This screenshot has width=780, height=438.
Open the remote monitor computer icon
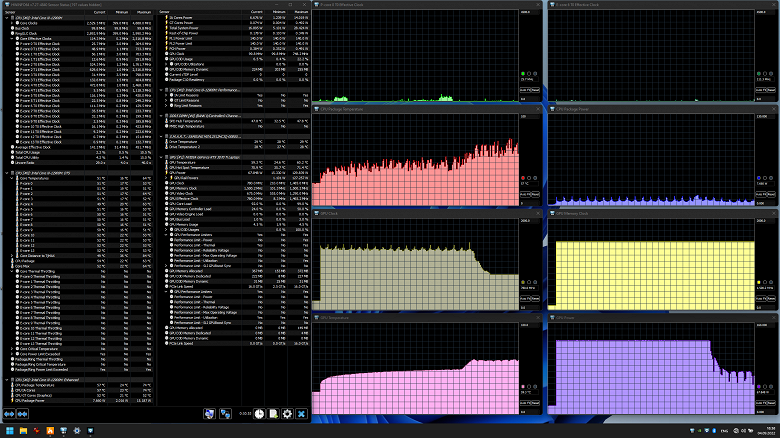(209, 414)
